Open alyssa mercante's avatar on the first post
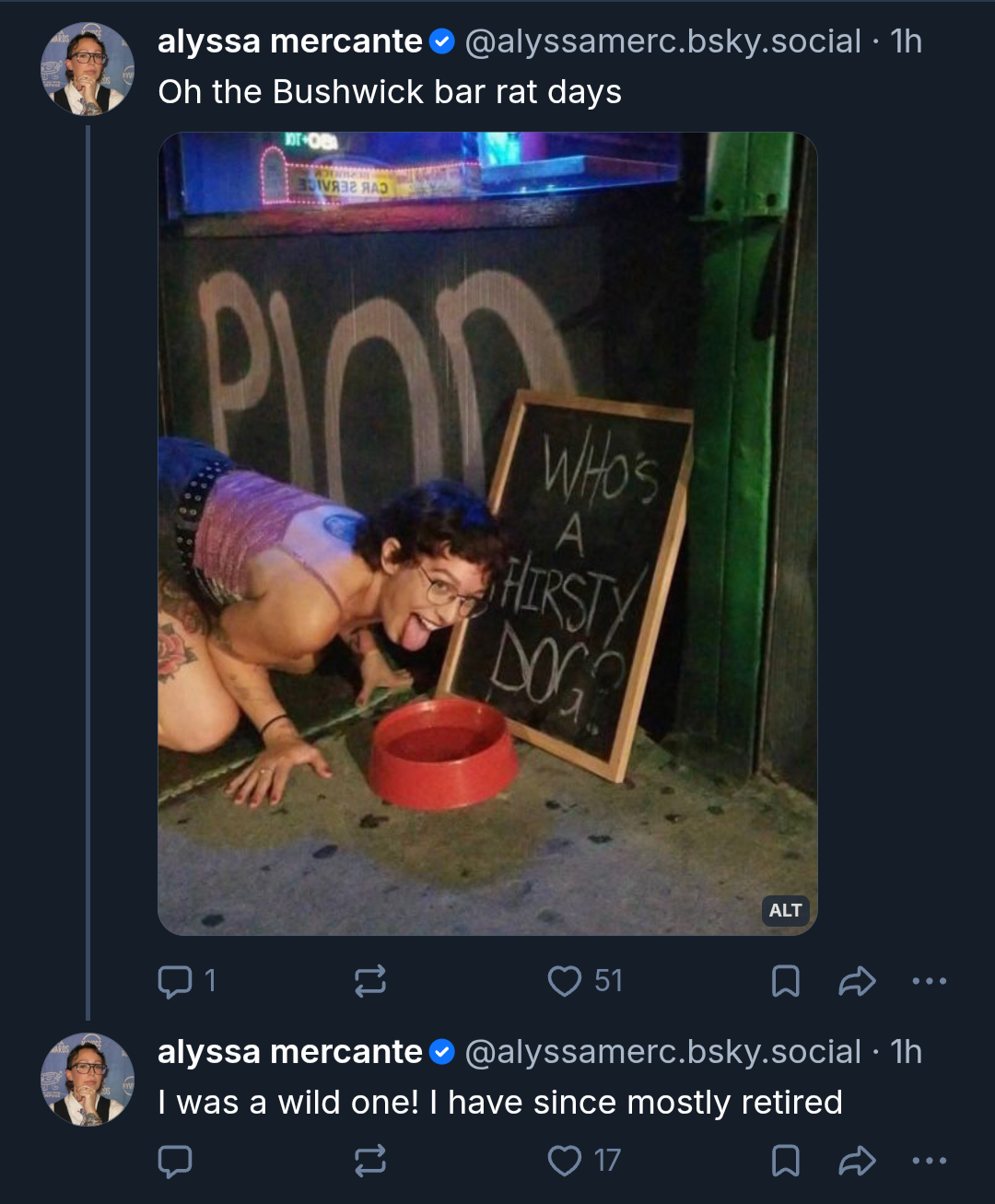The height and width of the screenshot is (1204, 995). tap(88, 69)
